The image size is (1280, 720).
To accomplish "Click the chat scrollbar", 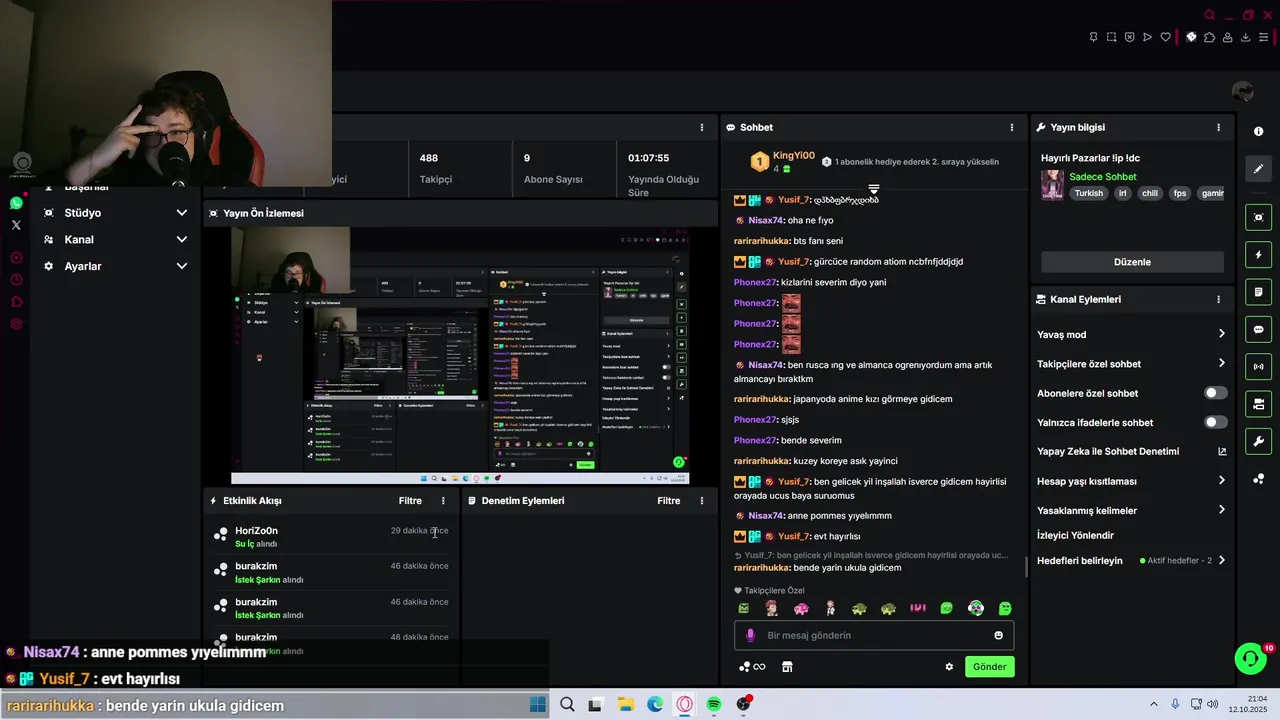I will click(x=1026, y=566).
